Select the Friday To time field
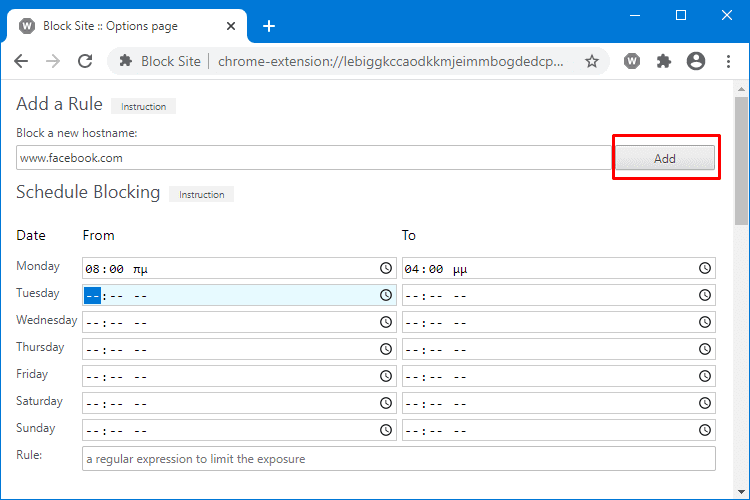Image resolution: width=750 pixels, height=500 pixels. point(559,376)
